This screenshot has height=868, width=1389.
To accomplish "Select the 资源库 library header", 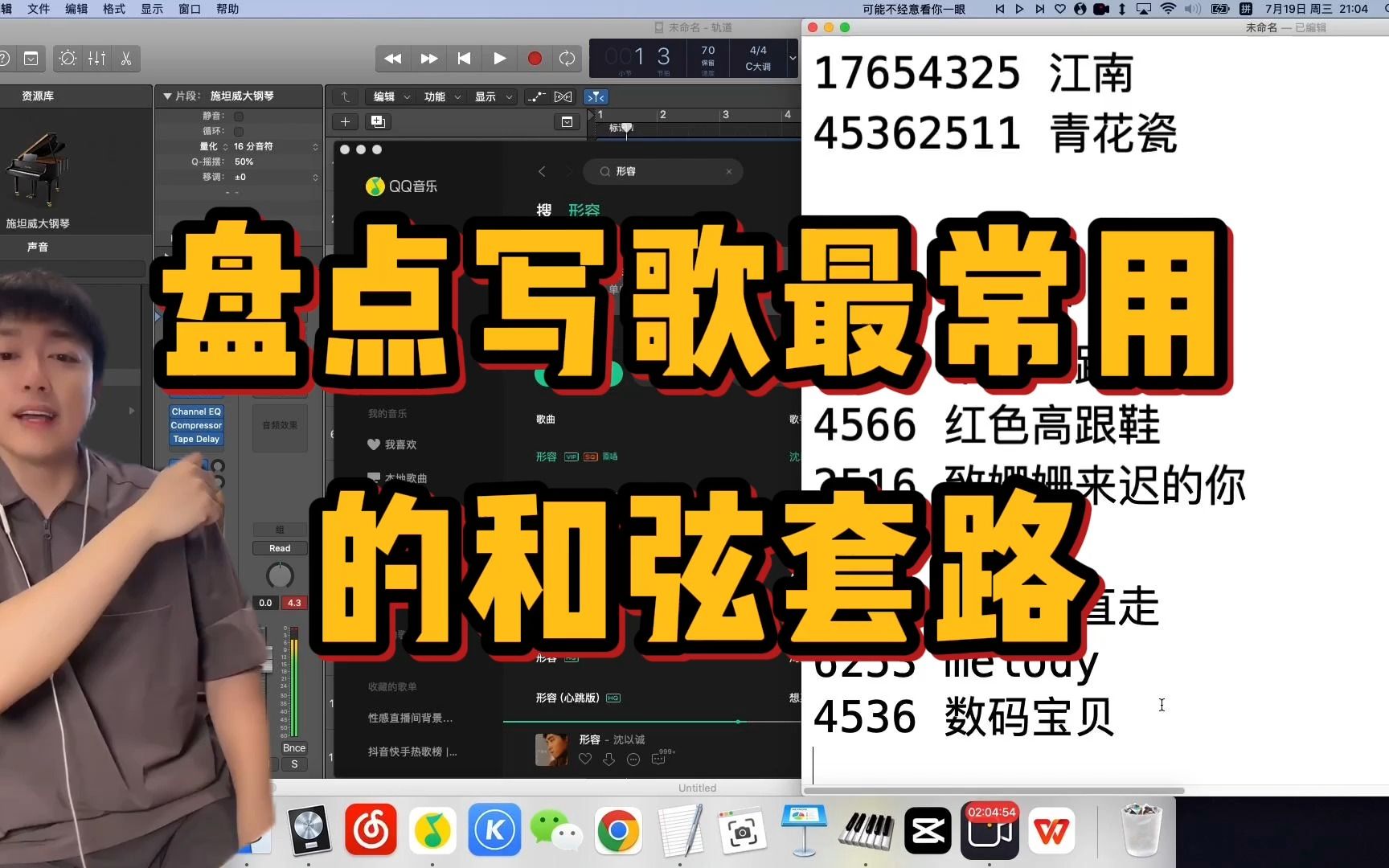I will (38, 96).
